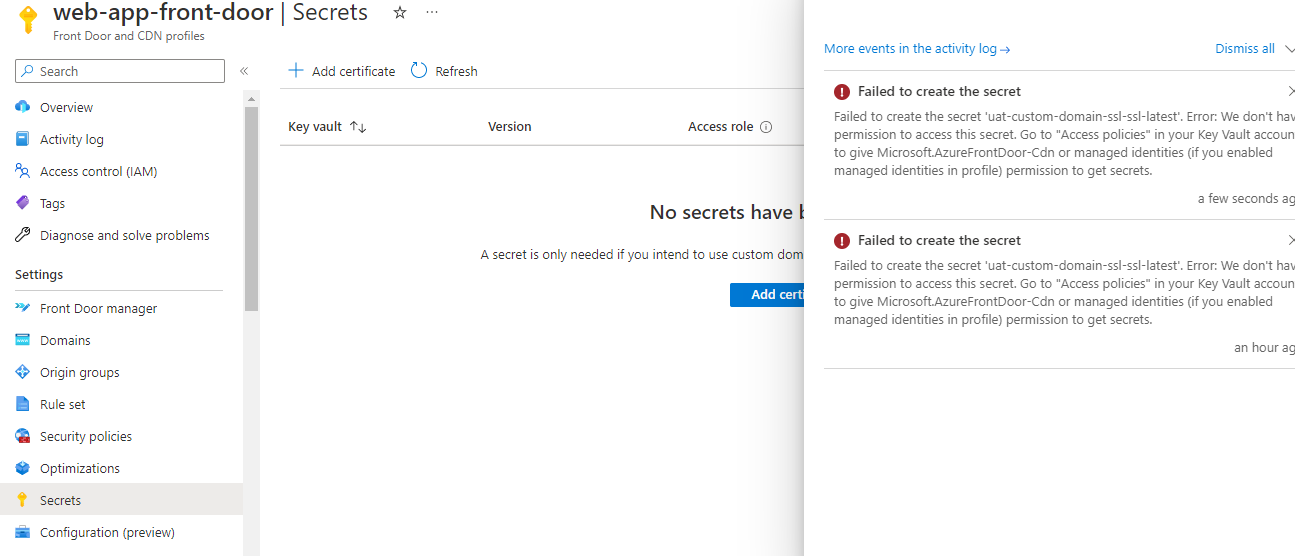
Task: Click the Origin groups icon
Action: tap(23, 372)
